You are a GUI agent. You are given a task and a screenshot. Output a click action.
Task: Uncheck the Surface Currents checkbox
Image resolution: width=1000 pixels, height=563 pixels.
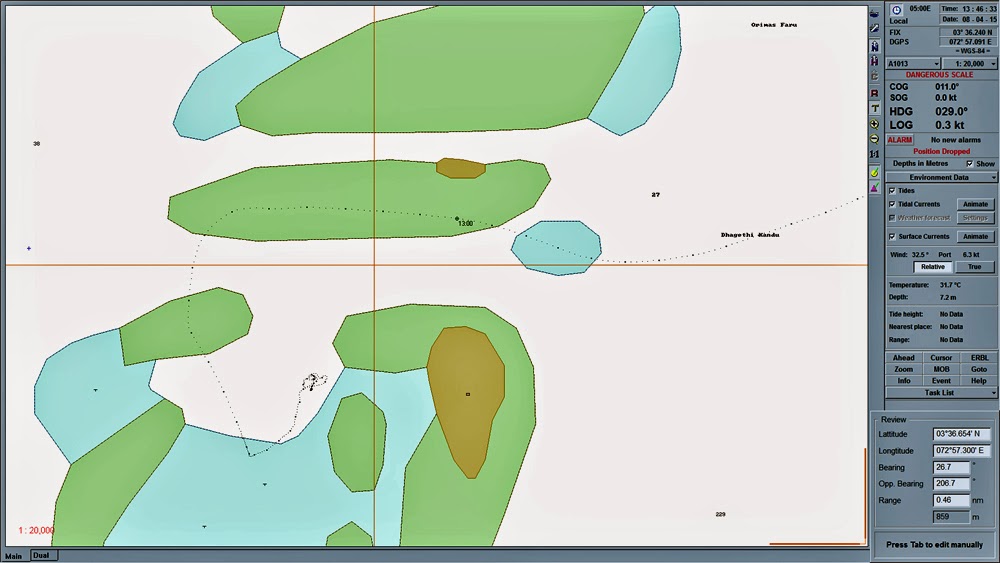coord(892,237)
